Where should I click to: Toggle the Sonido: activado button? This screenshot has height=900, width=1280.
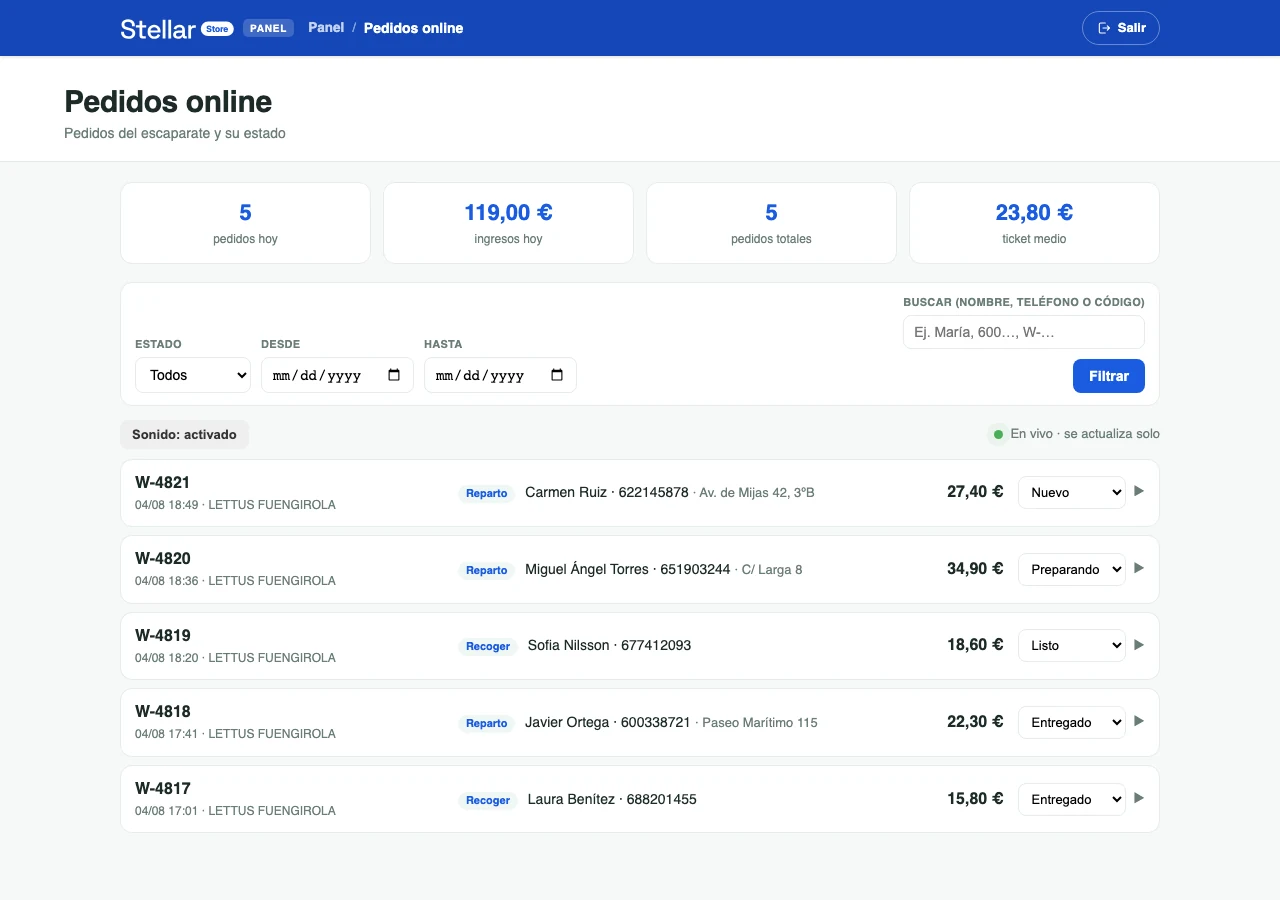click(x=185, y=435)
